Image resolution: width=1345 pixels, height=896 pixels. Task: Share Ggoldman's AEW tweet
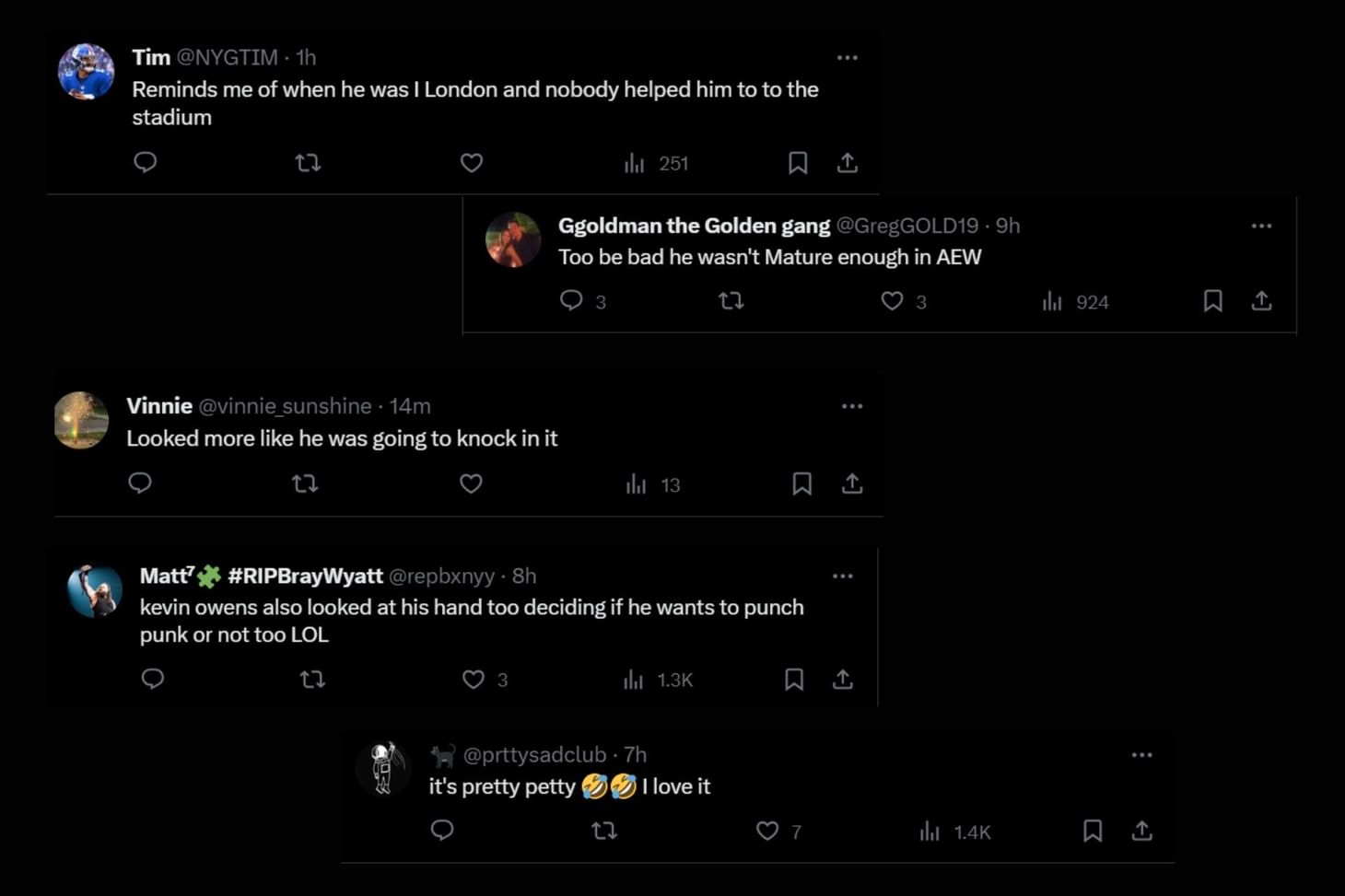click(1261, 301)
